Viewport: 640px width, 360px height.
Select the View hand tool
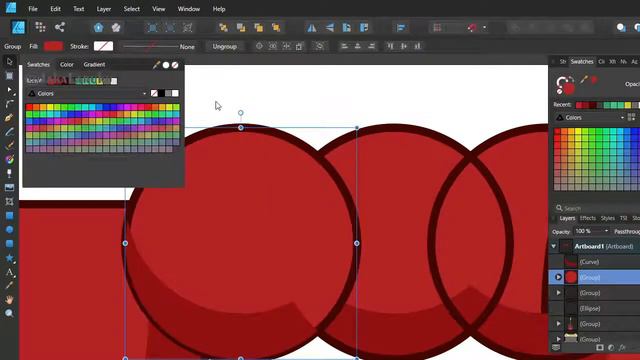tap(9, 300)
